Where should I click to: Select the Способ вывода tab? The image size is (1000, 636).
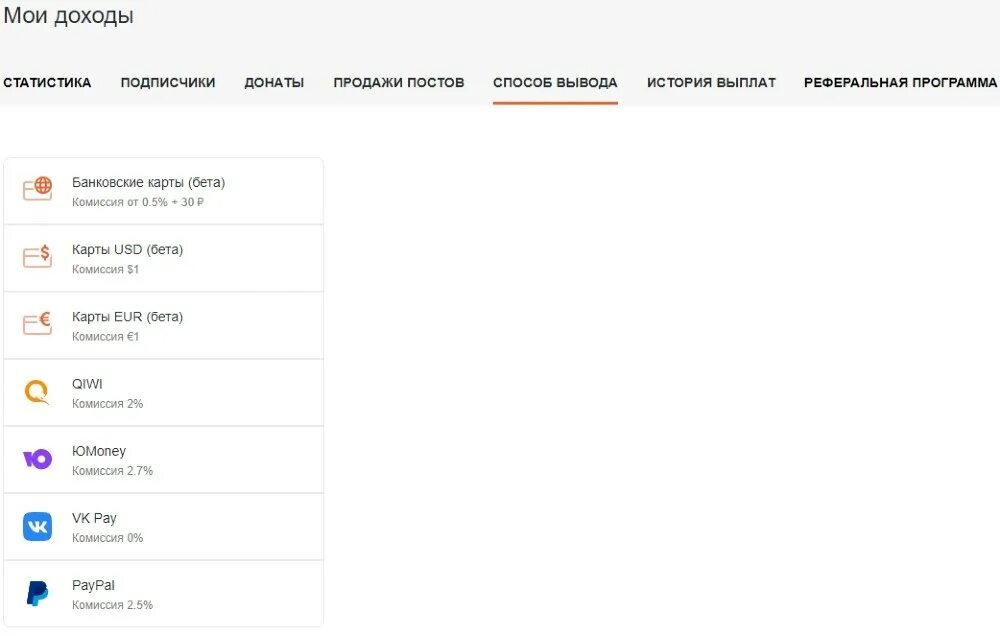point(555,82)
